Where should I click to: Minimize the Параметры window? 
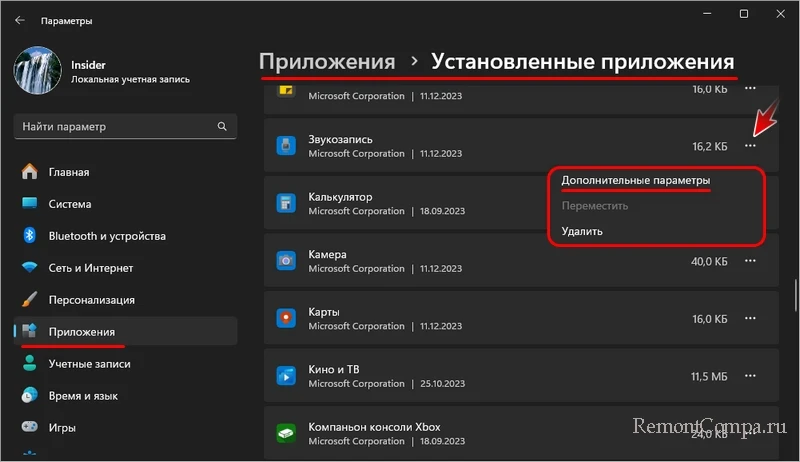point(707,14)
